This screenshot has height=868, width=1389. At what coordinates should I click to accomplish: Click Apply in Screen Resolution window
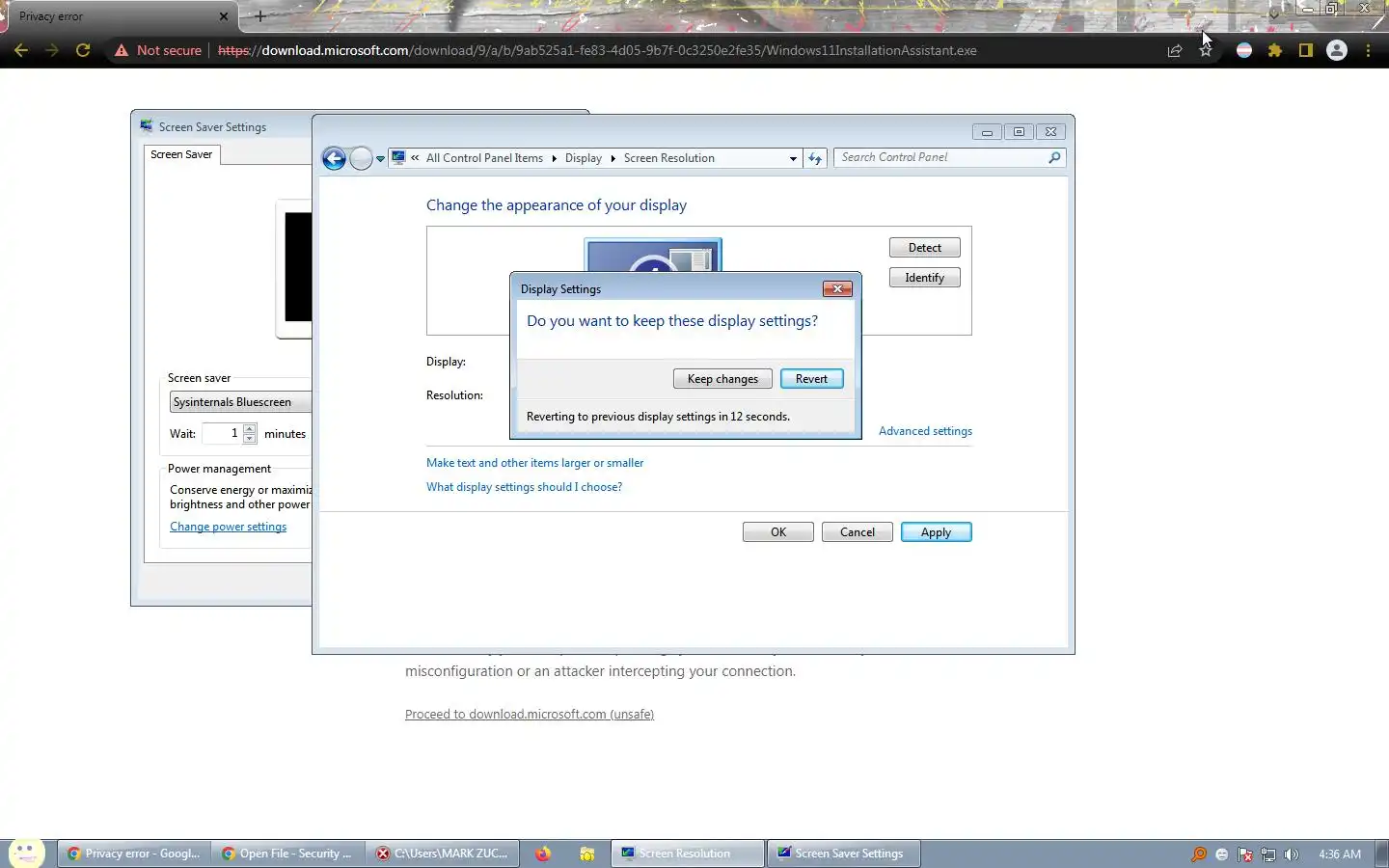coord(936,532)
